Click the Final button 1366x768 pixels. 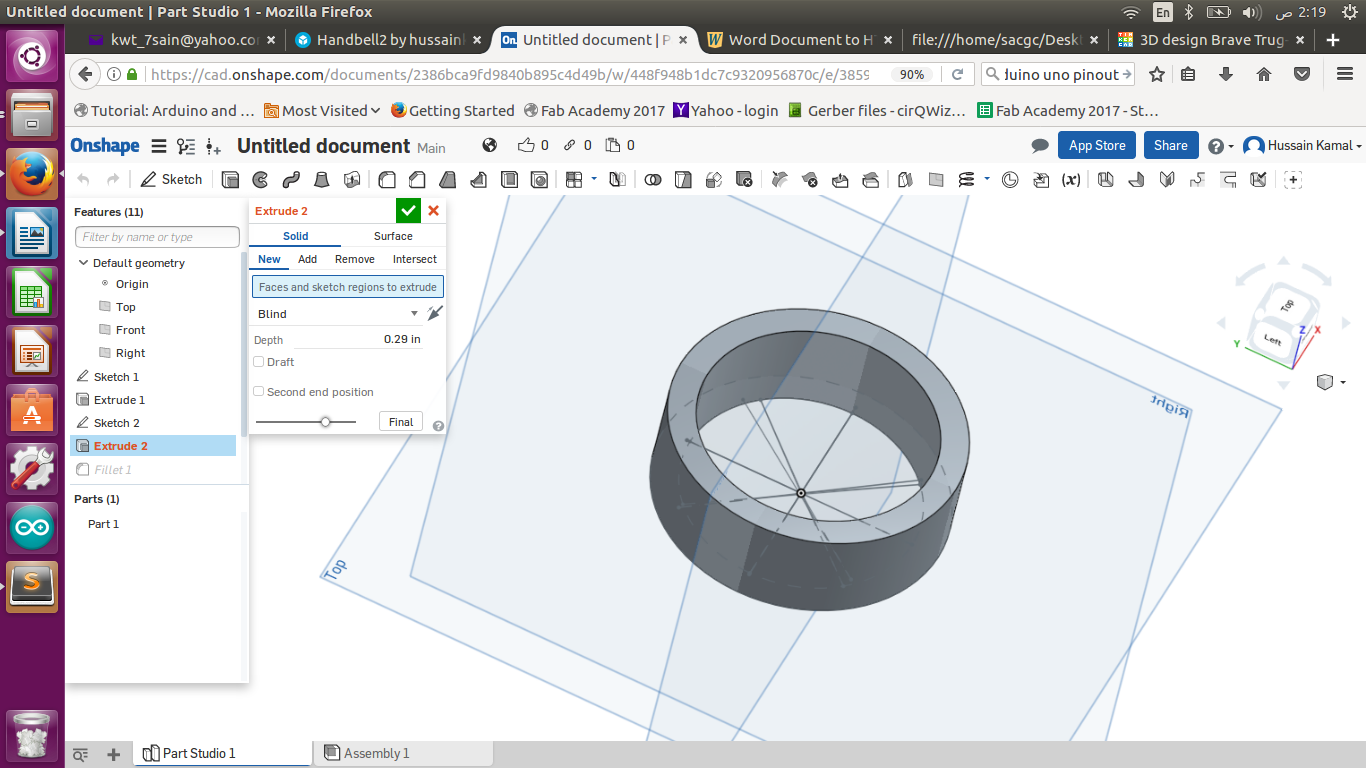pos(401,422)
